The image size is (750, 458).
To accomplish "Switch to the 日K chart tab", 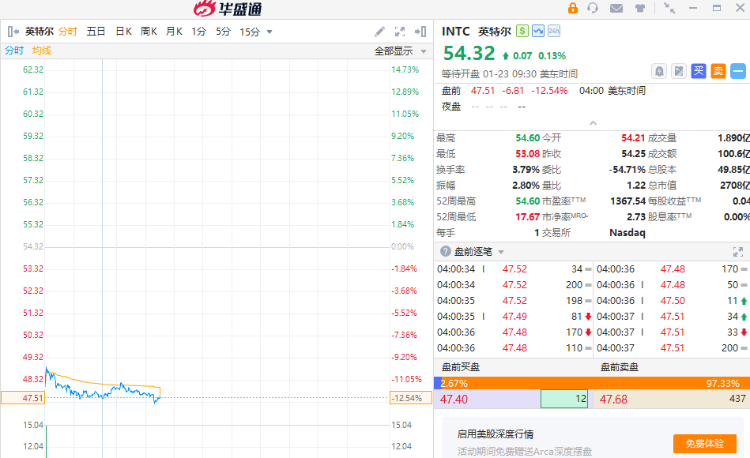I will point(123,32).
